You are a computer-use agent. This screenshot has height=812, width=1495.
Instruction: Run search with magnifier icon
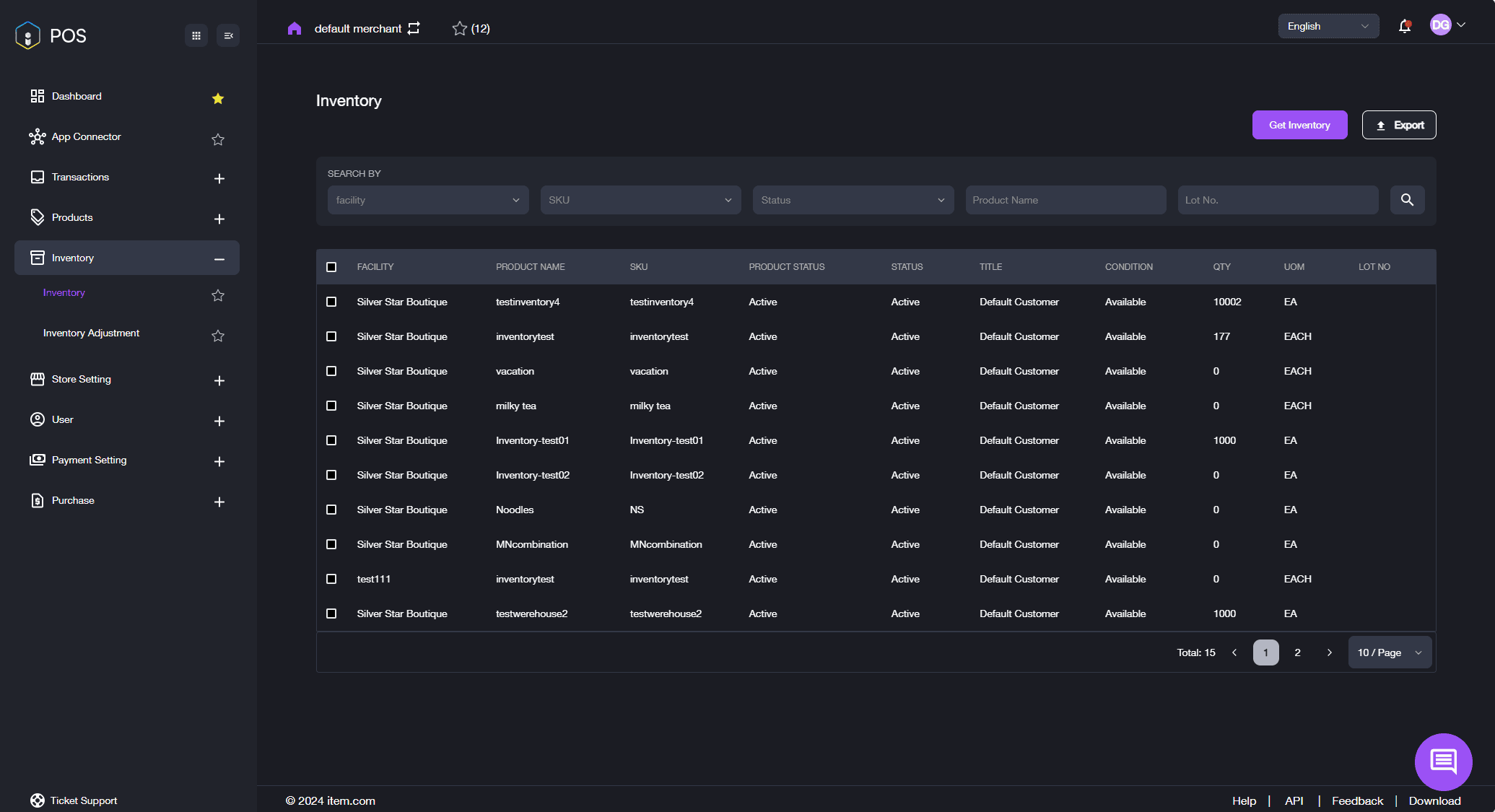point(1407,200)
